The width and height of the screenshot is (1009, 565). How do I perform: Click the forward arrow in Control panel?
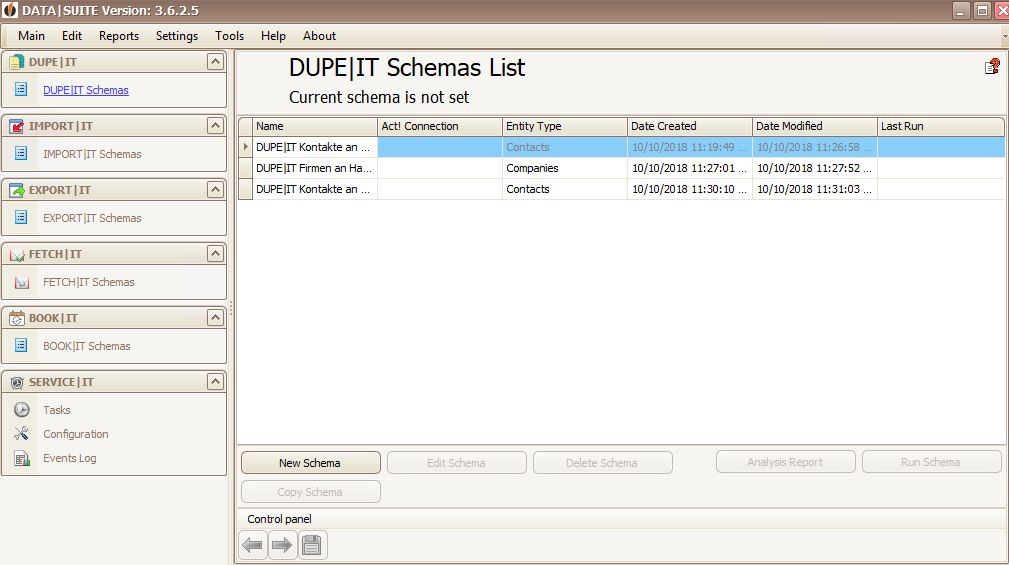282,546
